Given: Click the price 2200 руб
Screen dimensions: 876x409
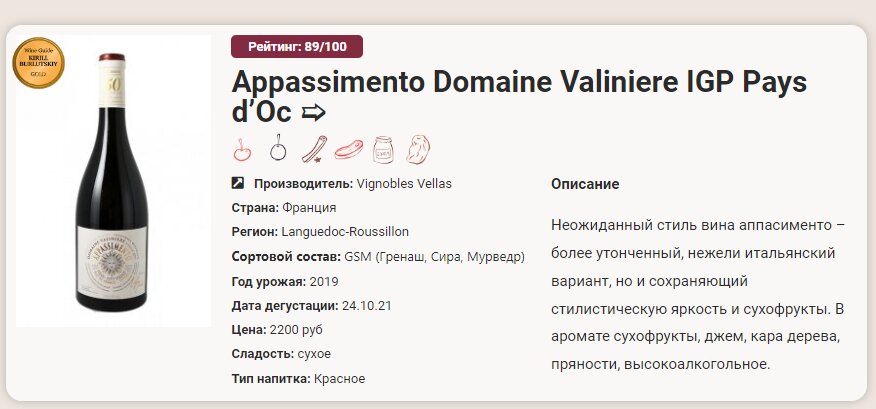Looking at the screenshot, I should (296, 330).
